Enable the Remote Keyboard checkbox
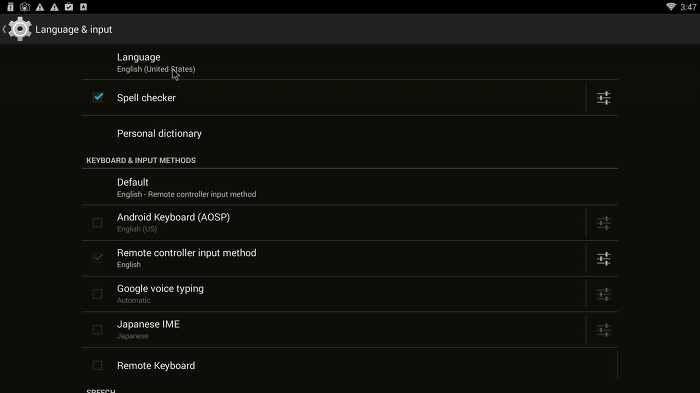The height and width of the screenshot is (393, 700). point(97,365)
